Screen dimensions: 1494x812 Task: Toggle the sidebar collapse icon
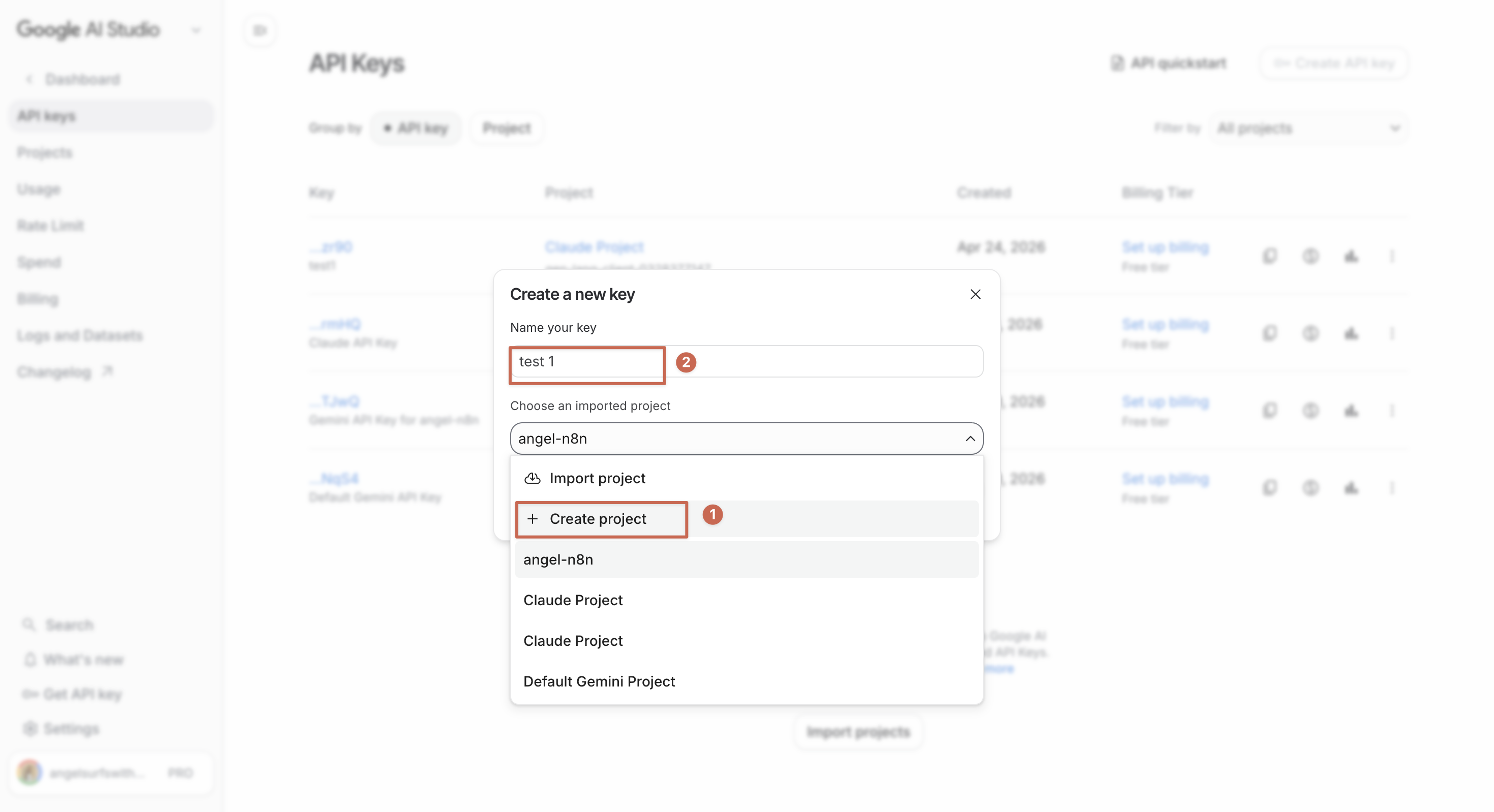pos(260,30)
